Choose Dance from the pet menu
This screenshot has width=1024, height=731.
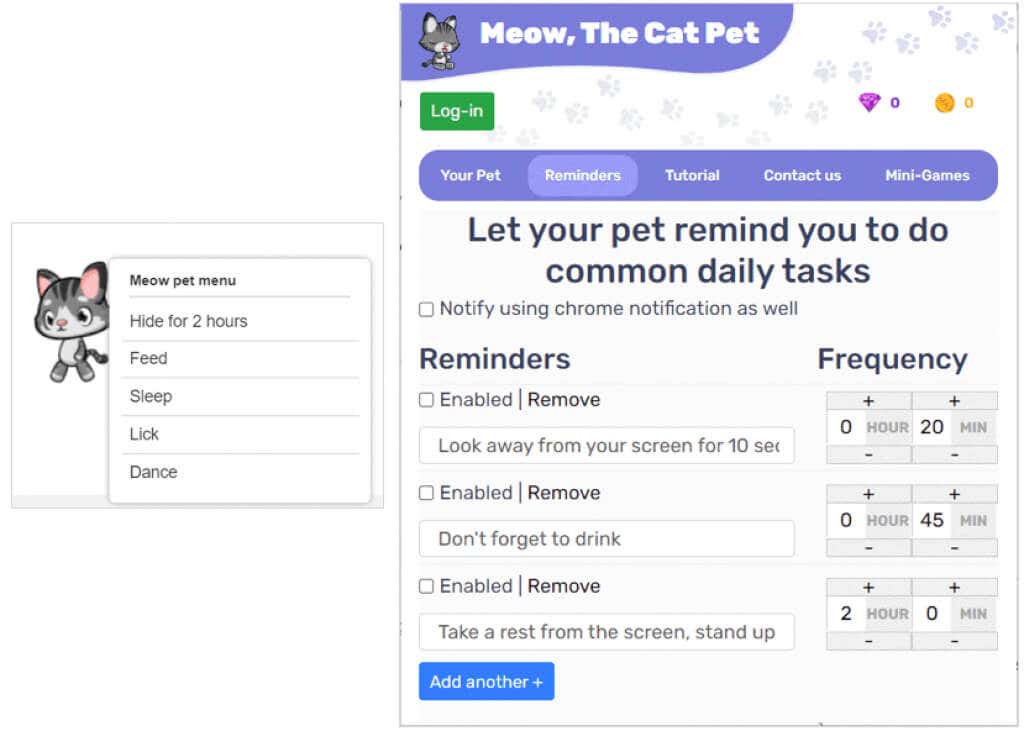tap(152, 472)
